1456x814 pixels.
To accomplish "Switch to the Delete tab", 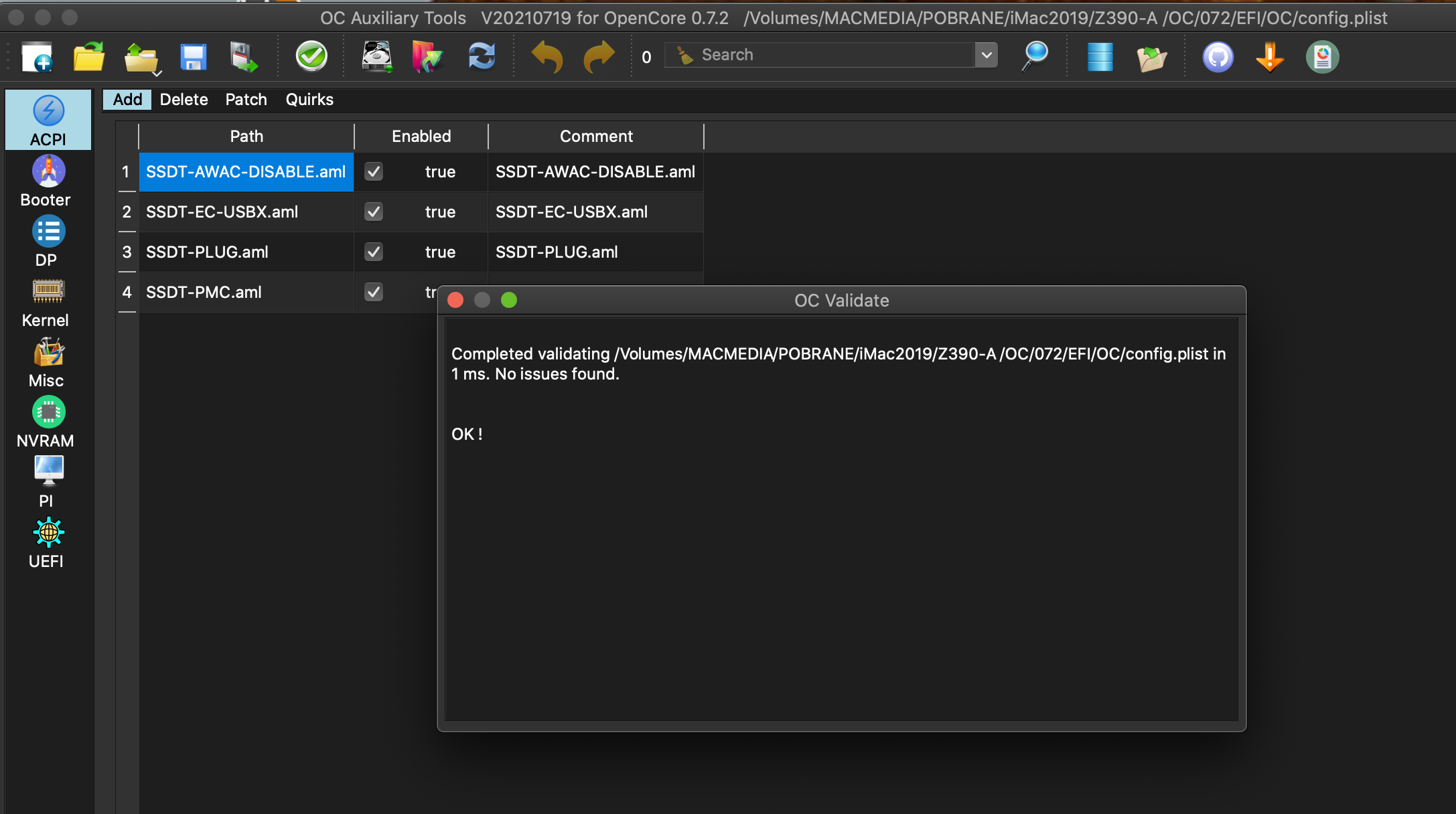I will point(184,100).
